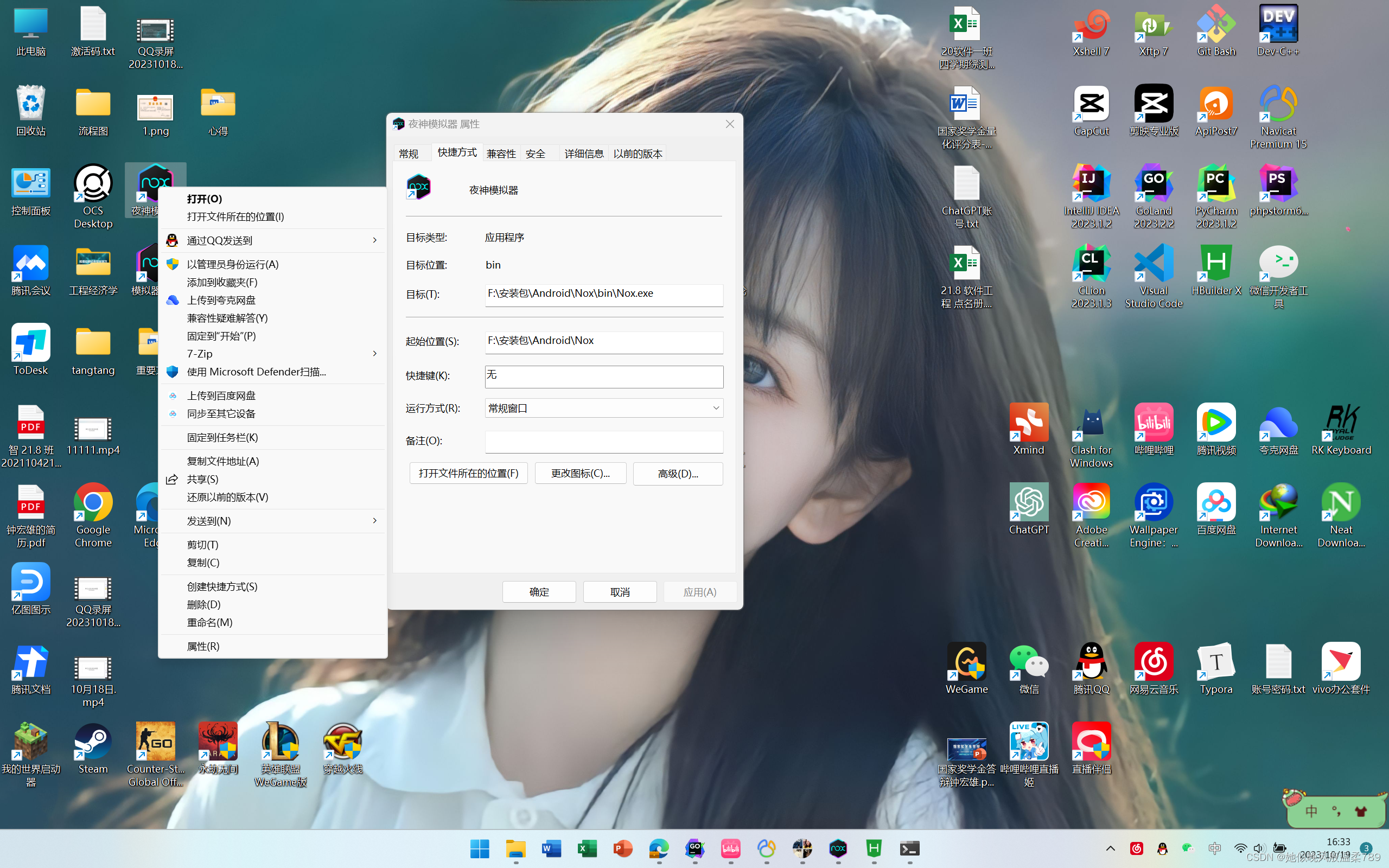Click the 快捷键(K) input field
Screen dimensions: 1389x868
tap(604, 376)
